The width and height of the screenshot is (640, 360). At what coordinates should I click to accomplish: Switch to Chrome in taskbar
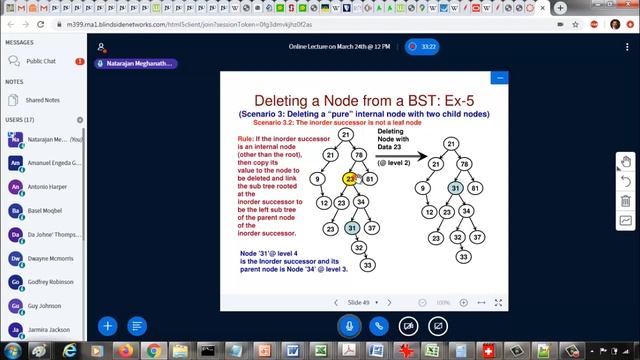tap(153, 351)
